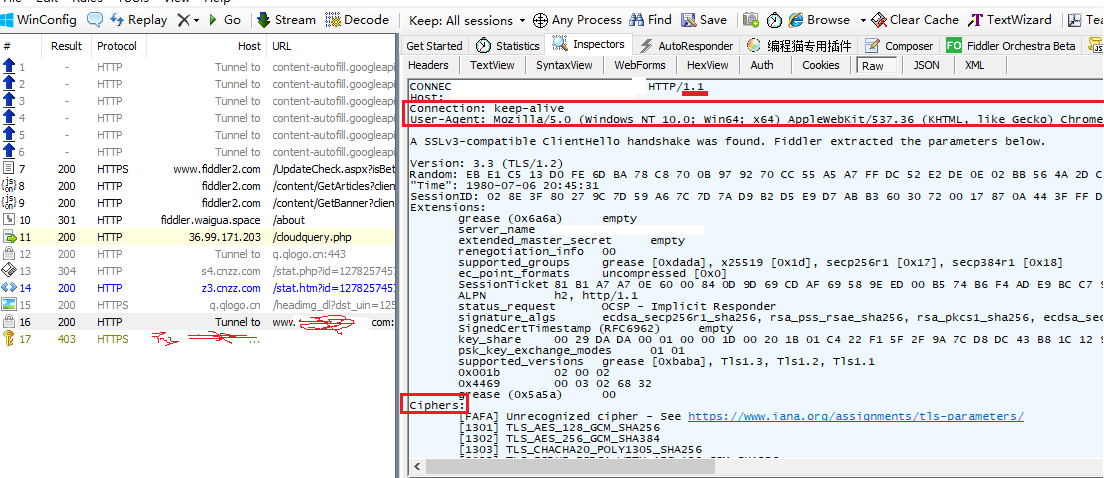This screenshot has width=1104, height=478.
Task: Click the WinConfig toolbar button
Action: click(39, 20)
